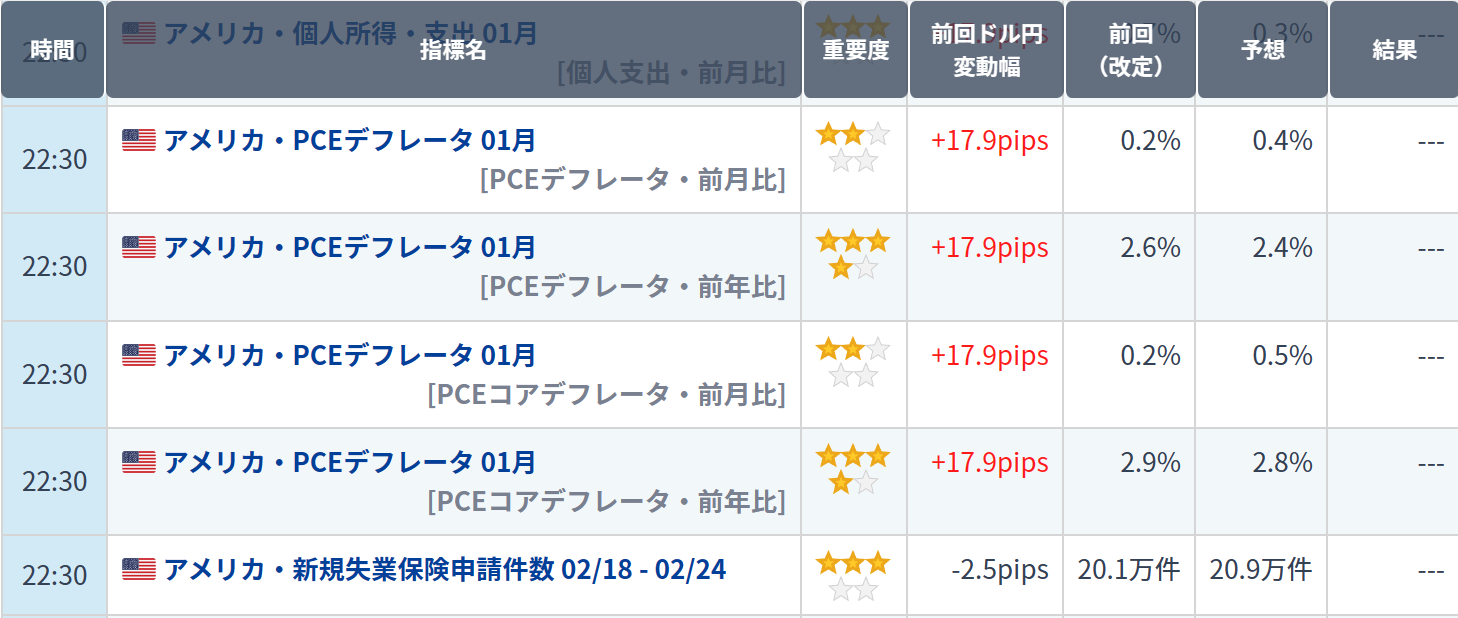Click US flag beside PCEコアデフレータ・前年比 row
Image resolution: width=1458 pixels, height=618 pixels.
coord(139,462)
